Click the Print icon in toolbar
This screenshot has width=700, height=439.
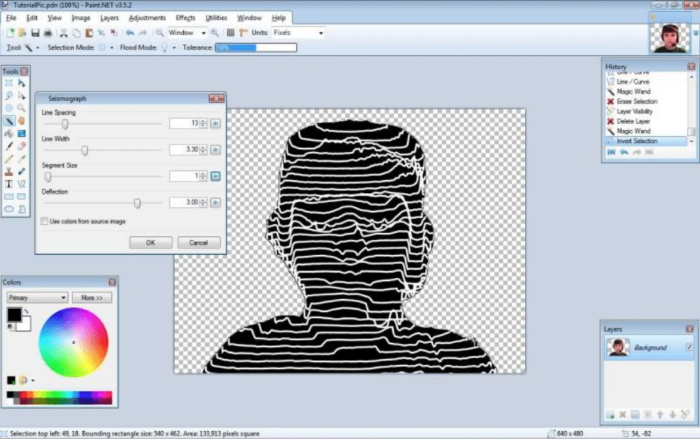pyautogui.click(x=48, y=33)
